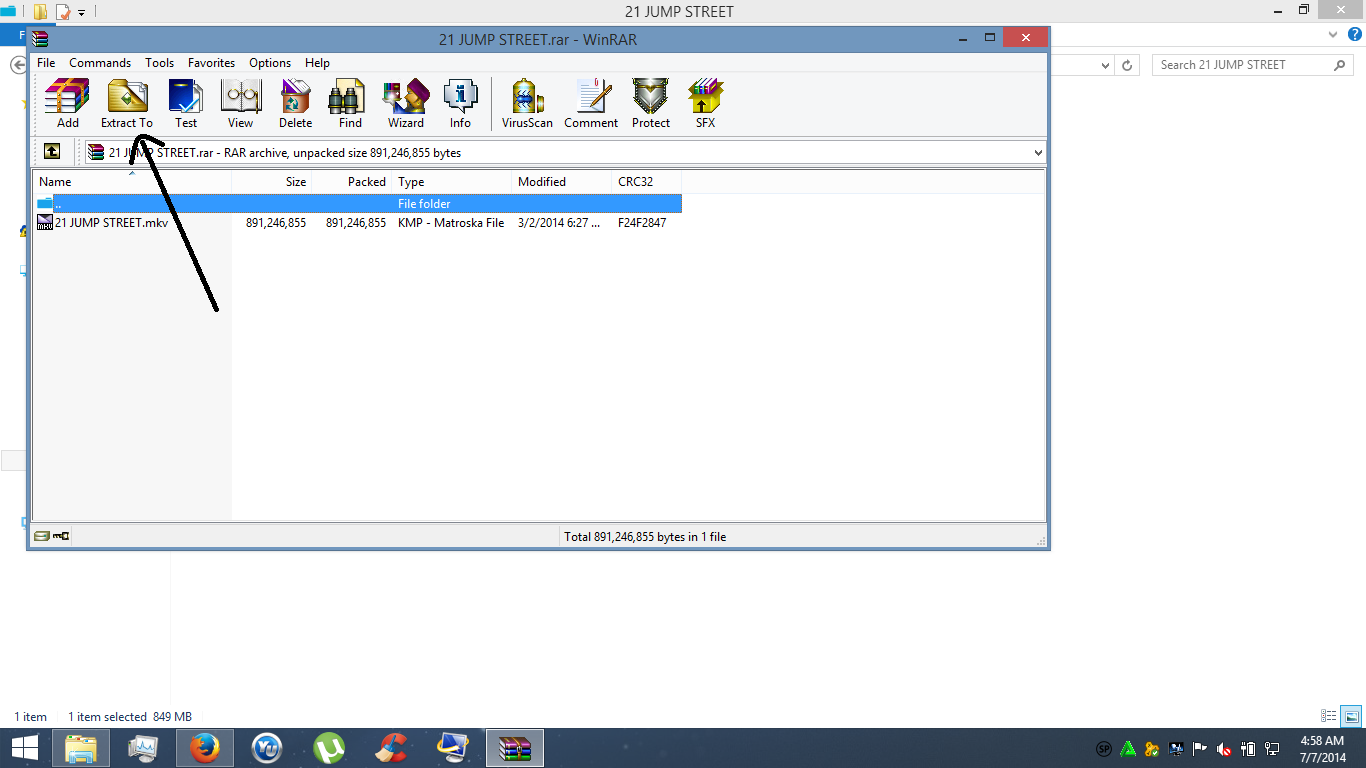Open the Options menu
Image resolution: width=1366 pixels, height=768 pixels.
pos(270,63)
